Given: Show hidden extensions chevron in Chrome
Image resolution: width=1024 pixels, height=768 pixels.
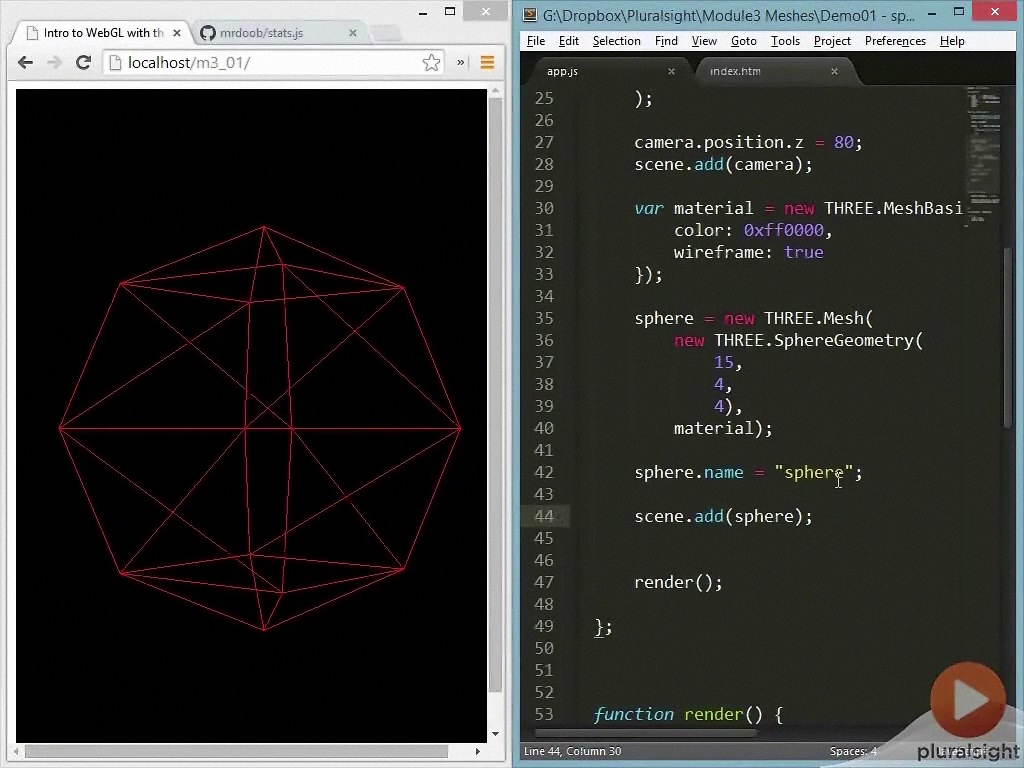Looking at the screenshot, I should 461,63.
